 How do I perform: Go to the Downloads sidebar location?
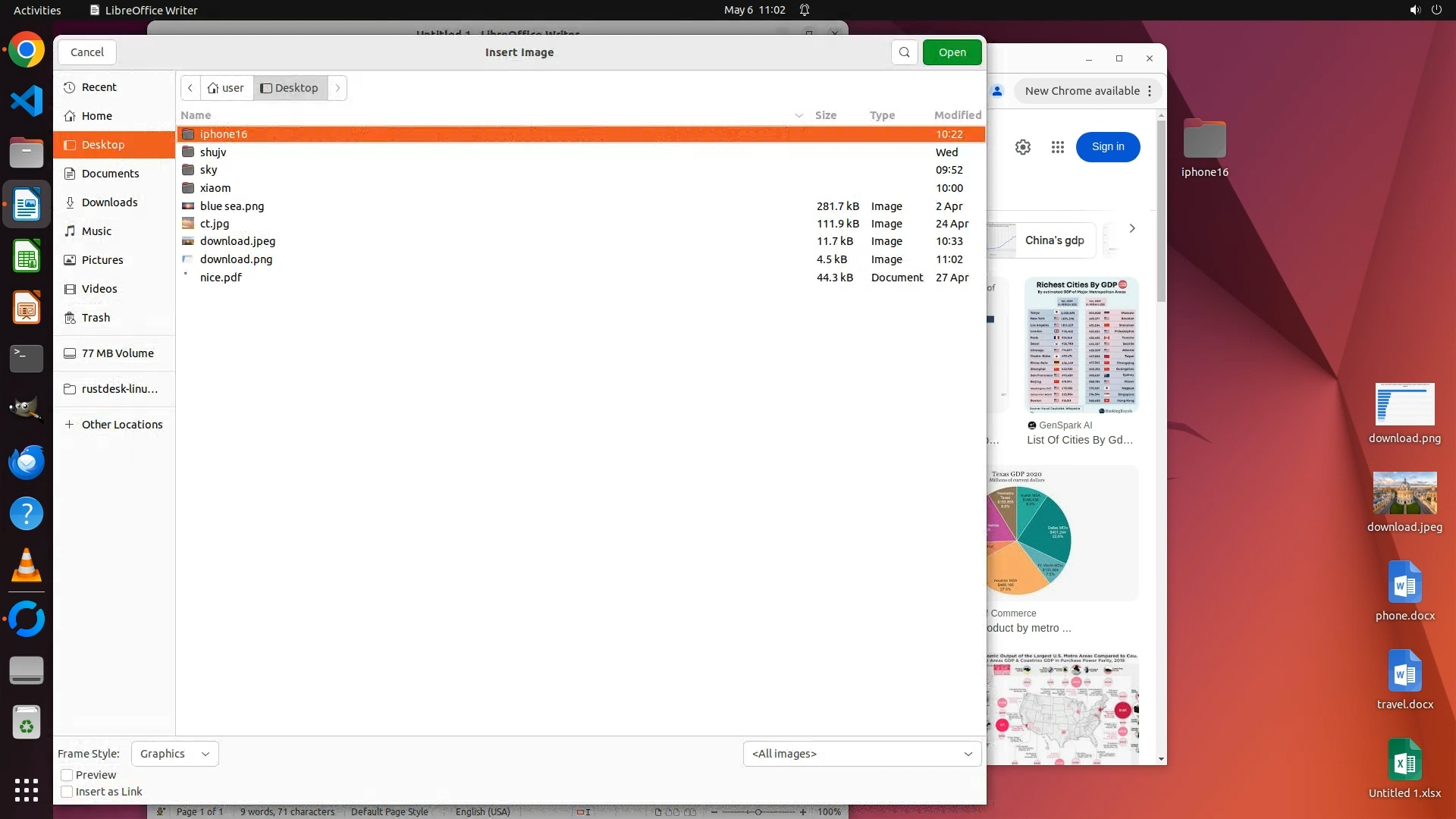coord(109,202)
